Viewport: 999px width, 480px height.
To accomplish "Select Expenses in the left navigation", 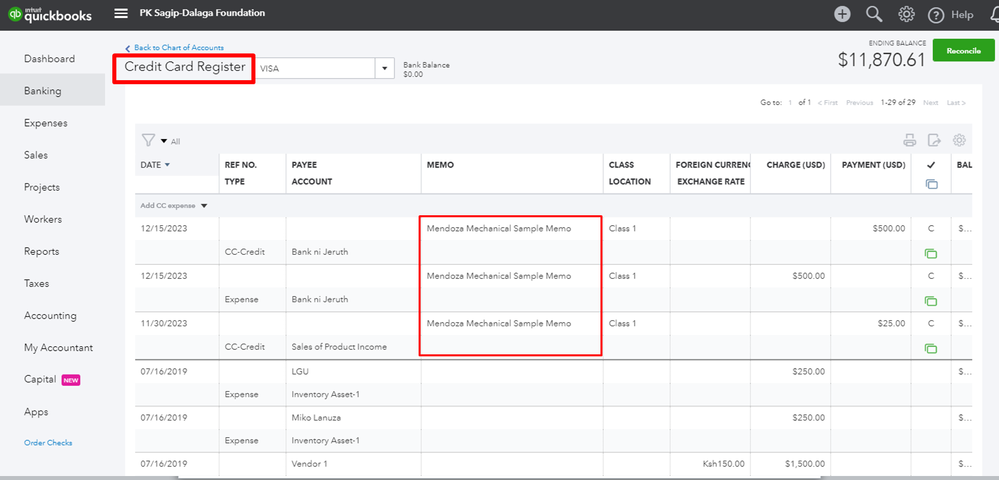I will tap(46, 123).
